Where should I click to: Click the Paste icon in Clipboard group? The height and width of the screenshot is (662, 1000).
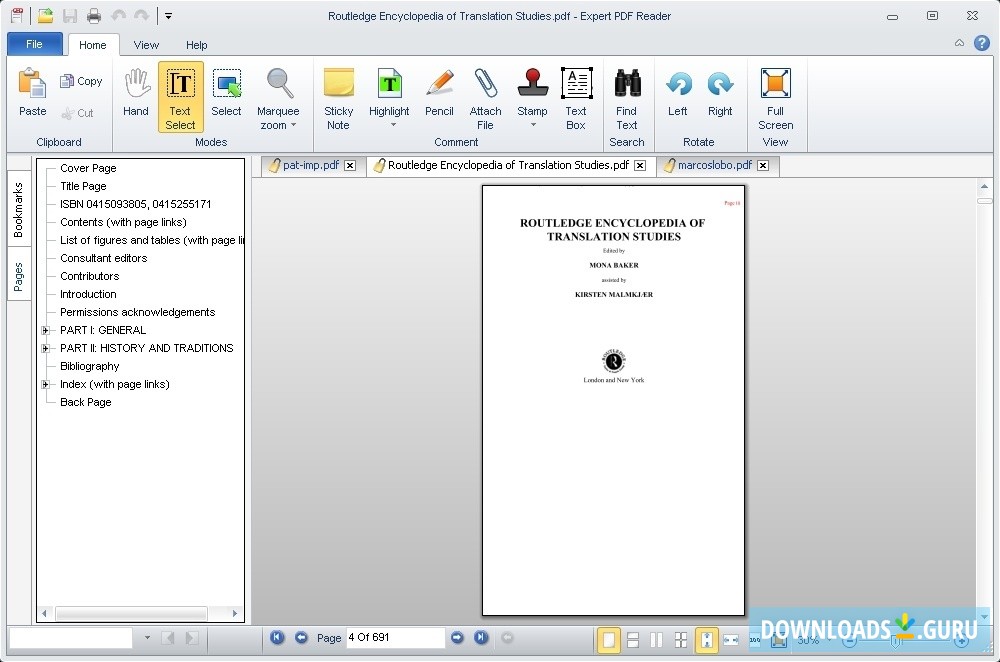[x=32, y=92]
